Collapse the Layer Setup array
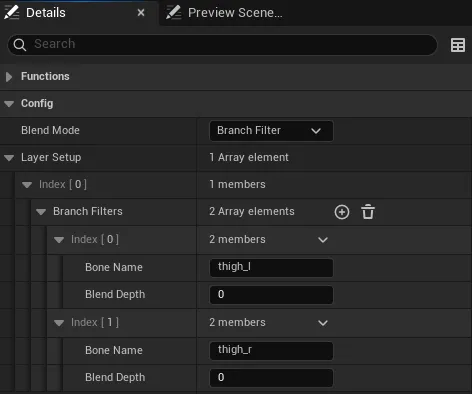 tap(9, 158)
